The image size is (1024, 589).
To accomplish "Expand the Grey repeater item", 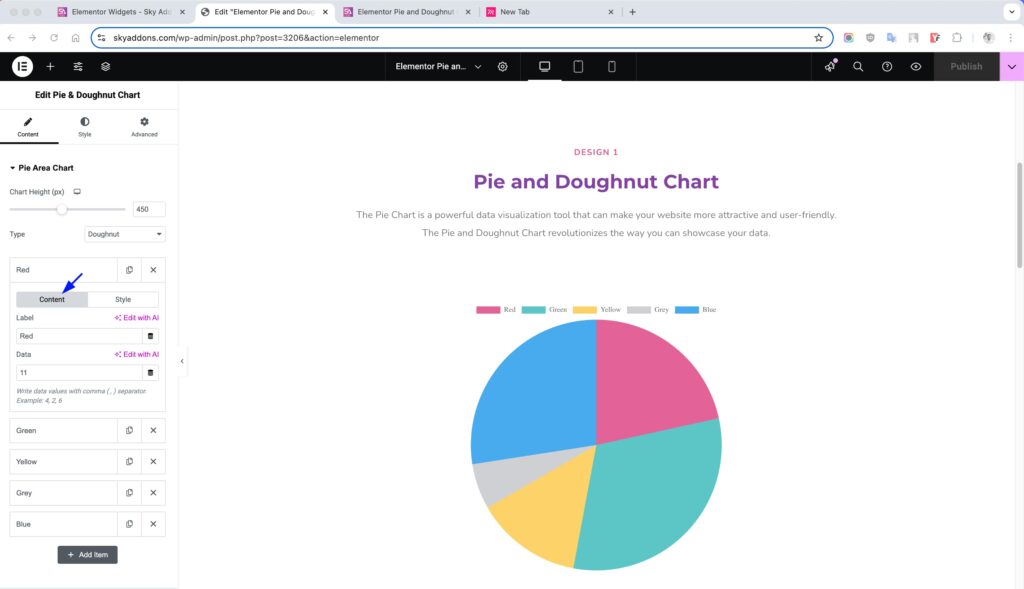I will [x=63, y=493].
